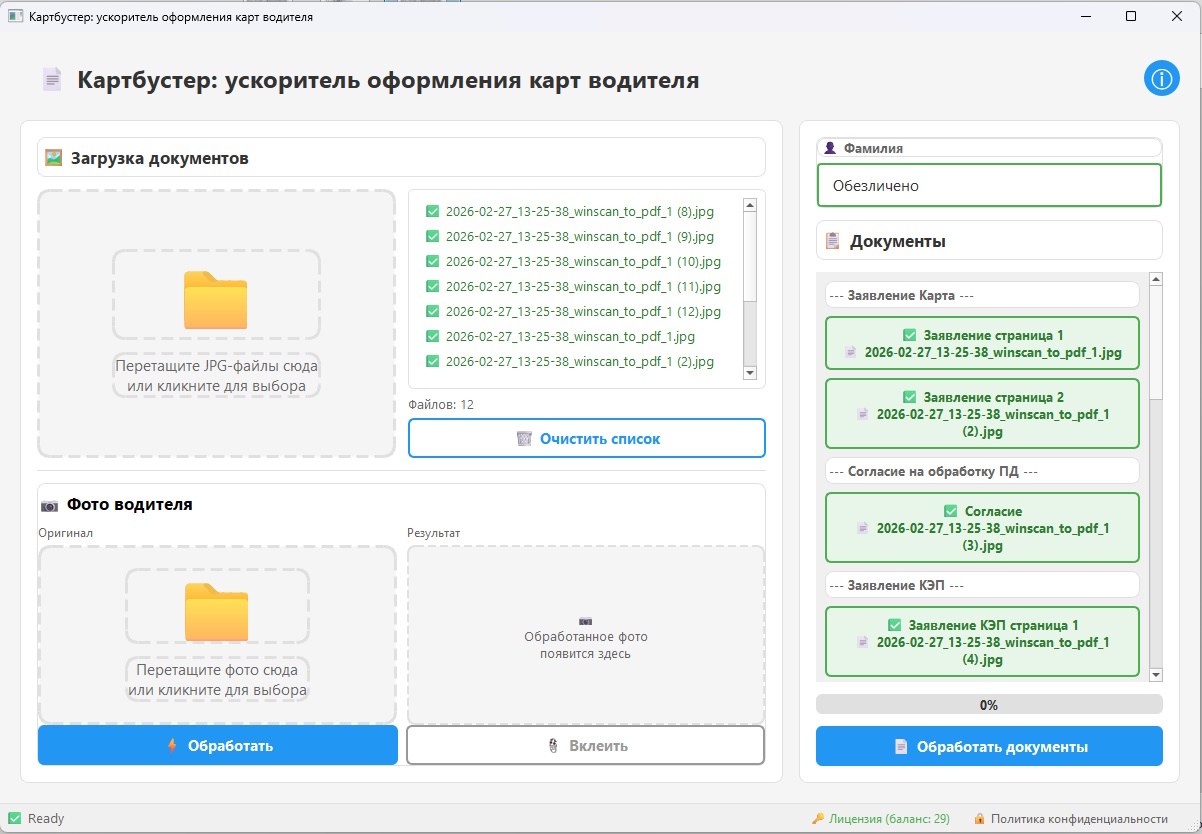
Task: Click the Загрузка документов heading
Action: pos(160,158)
